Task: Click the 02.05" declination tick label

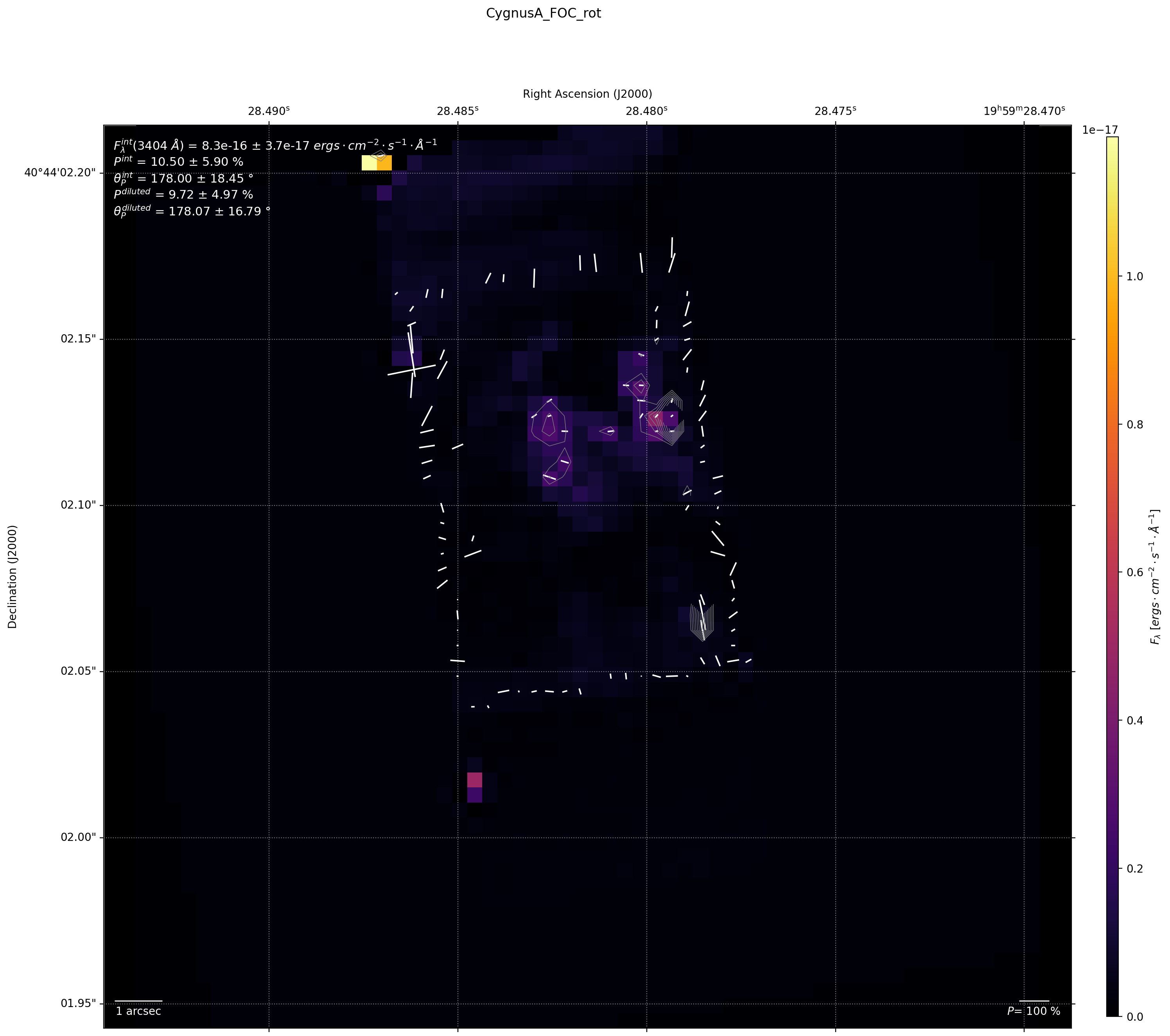Action: coord(78,671)
